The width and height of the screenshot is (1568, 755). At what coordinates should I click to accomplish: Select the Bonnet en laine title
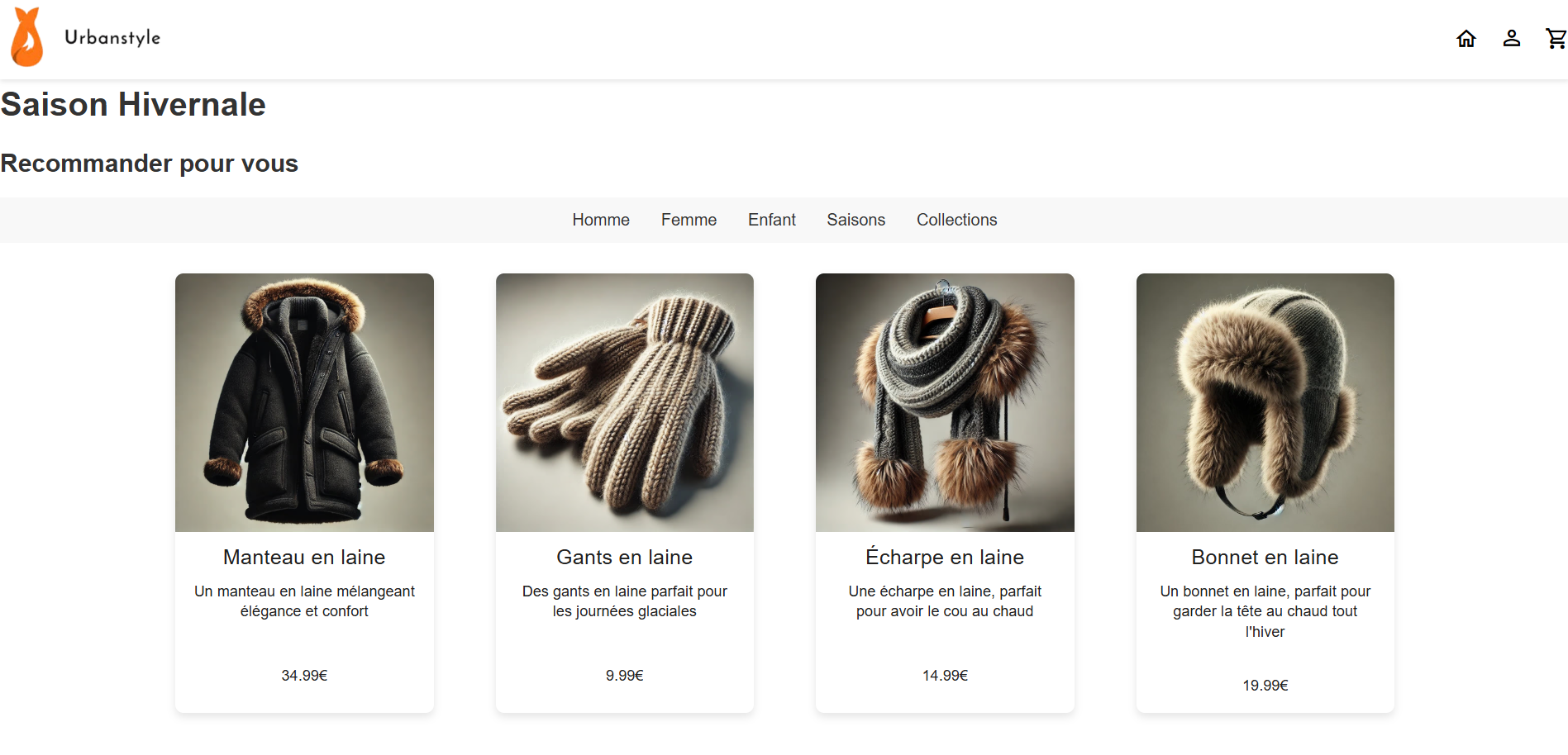pyautogui.click(x=1265, y=558)
